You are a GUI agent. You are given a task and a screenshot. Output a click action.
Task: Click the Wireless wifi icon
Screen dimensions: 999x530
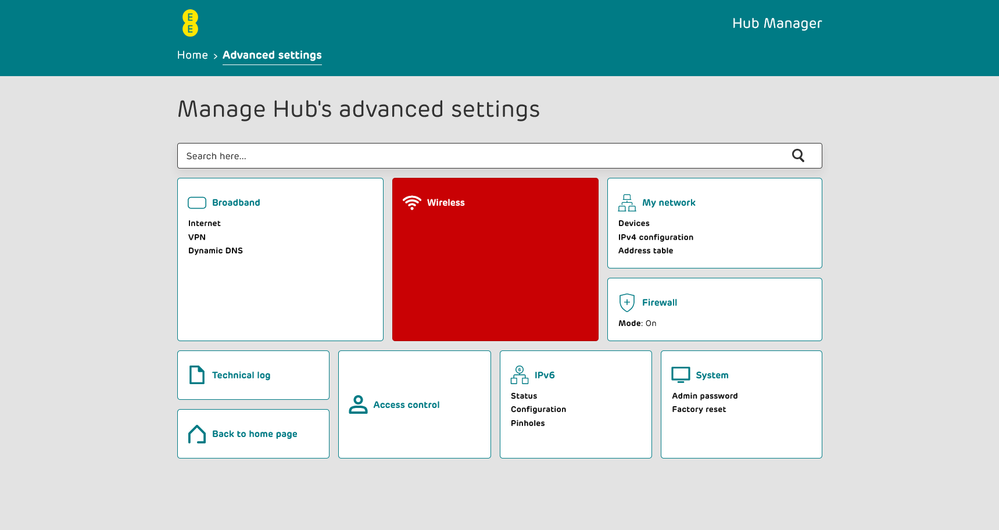coord(412,203)
